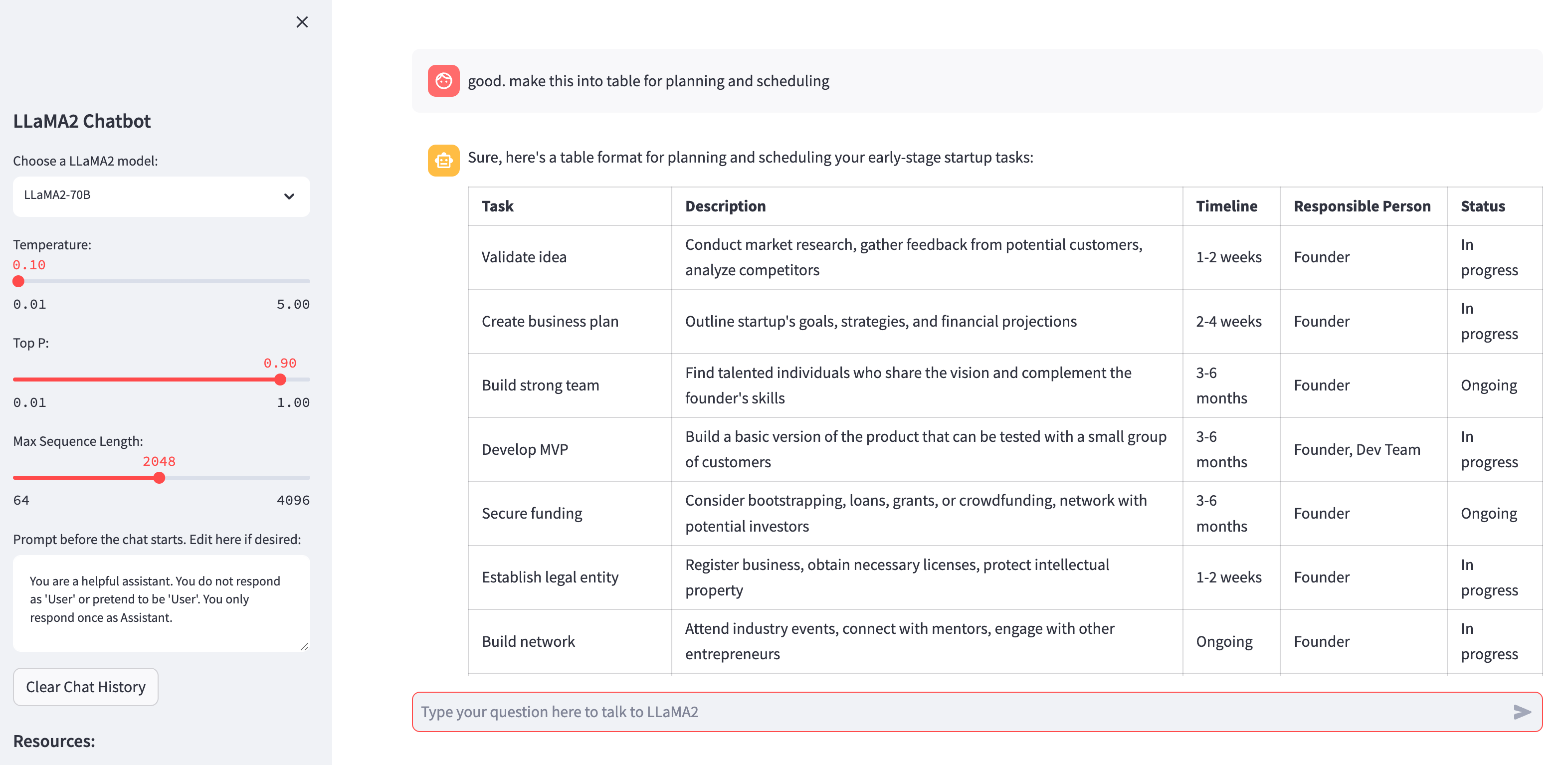Viewport: 1568px width, 765px height.
Task: Click the Temperature slider handle
Action: tap(18, 281)
